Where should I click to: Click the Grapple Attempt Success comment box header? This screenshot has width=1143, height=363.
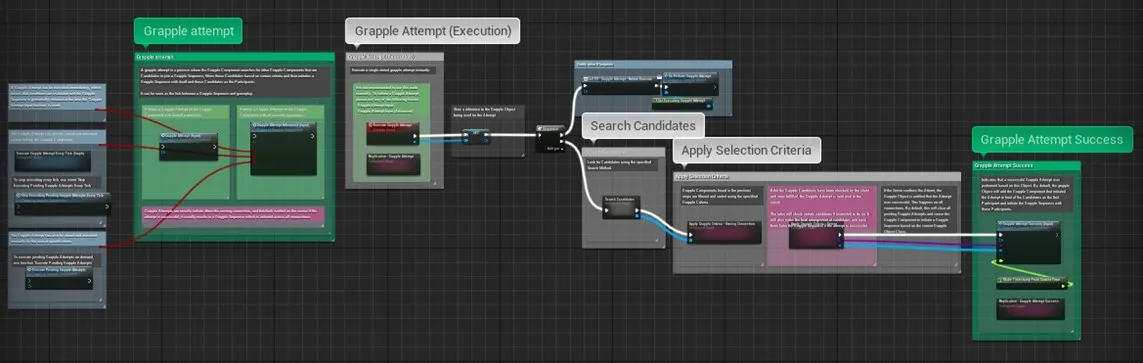1026,165
